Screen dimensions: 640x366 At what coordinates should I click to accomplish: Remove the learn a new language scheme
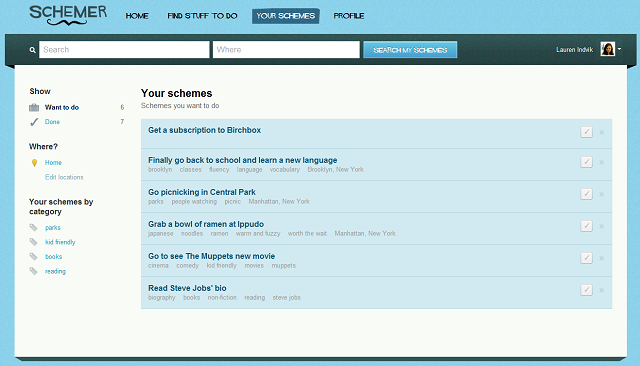601,162
